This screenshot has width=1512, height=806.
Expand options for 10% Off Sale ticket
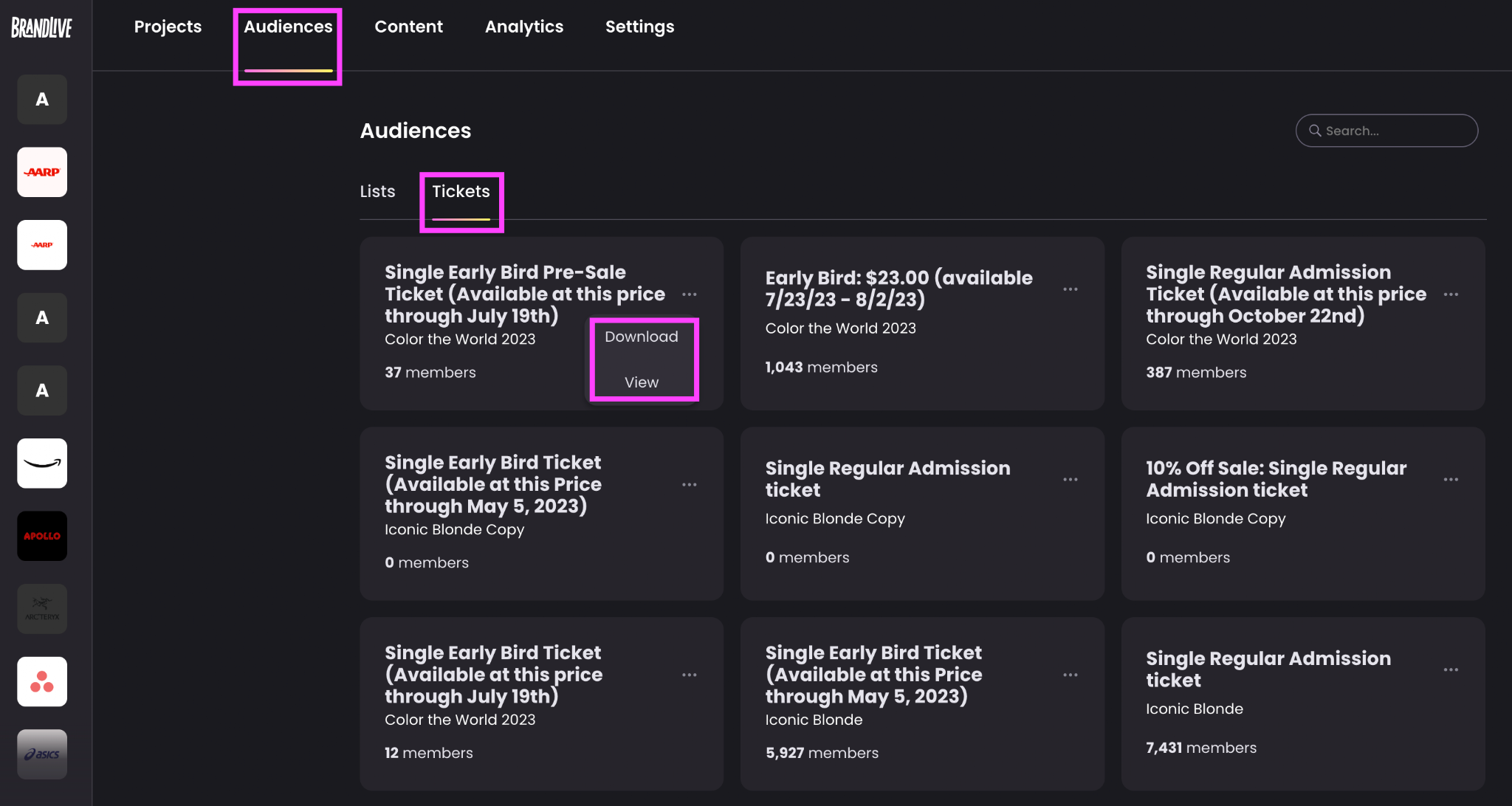click(x=1451, y=480)
